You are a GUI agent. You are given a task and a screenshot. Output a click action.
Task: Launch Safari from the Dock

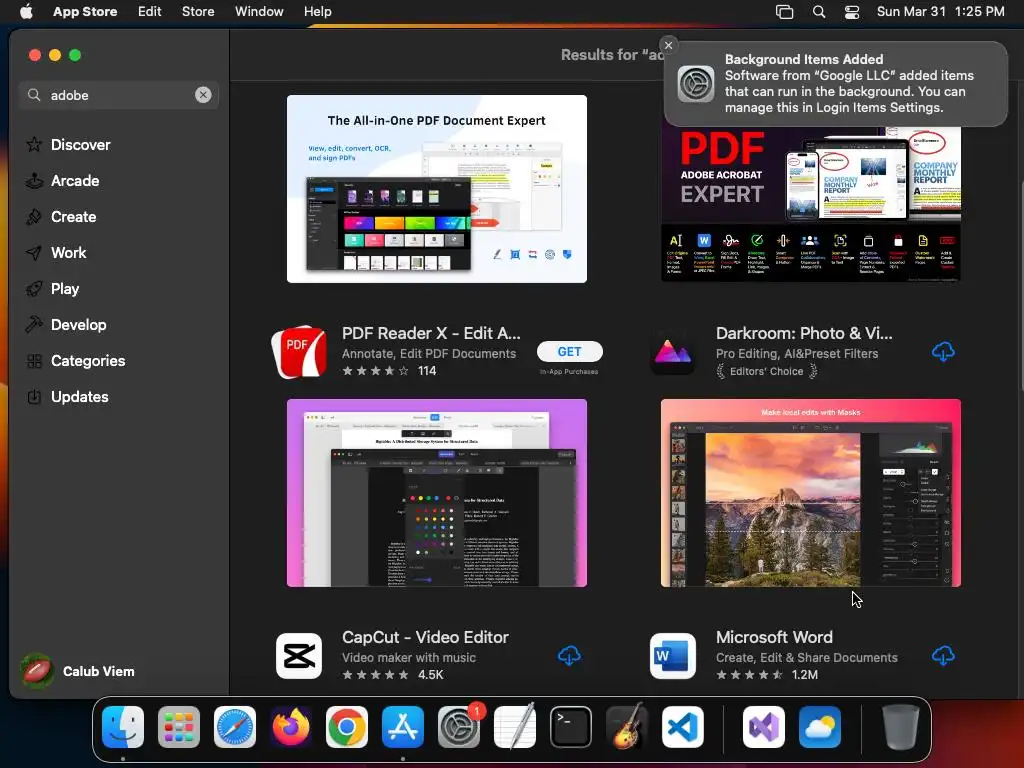pos(235,727)
